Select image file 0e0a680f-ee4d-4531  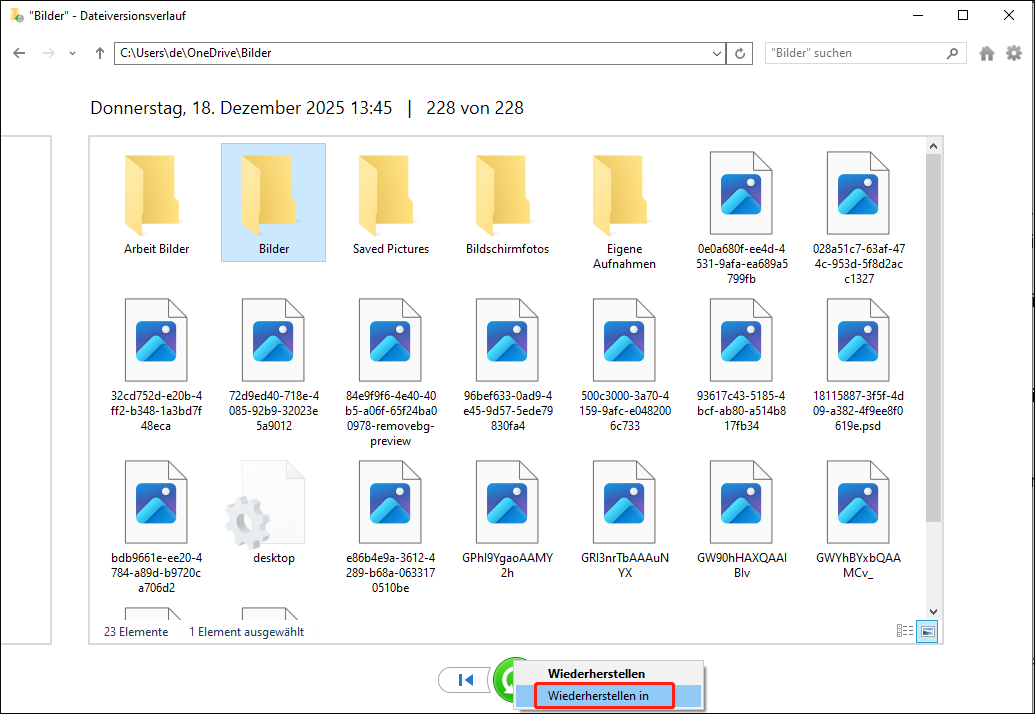[x=741, y=218]
